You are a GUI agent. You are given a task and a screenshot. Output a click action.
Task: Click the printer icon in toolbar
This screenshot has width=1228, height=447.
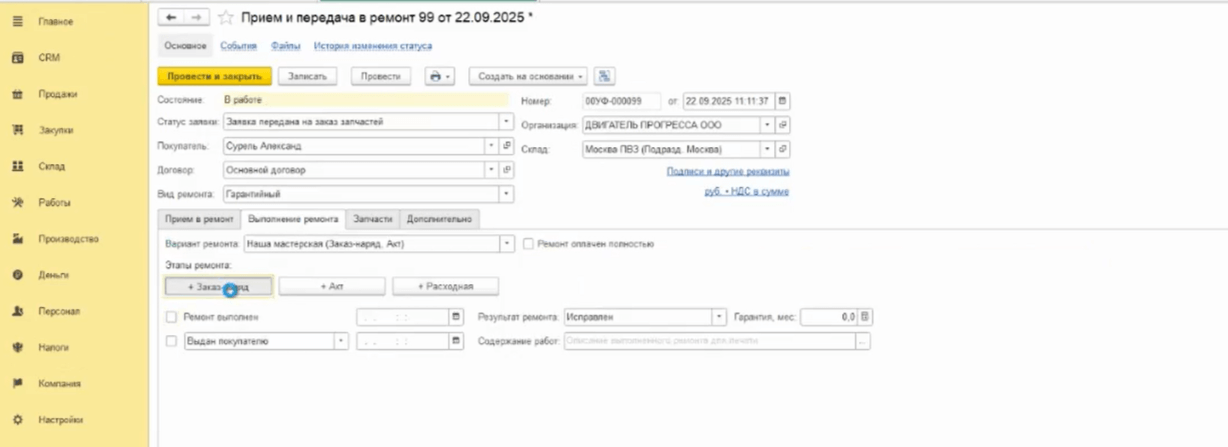click(x=434, y=76)
